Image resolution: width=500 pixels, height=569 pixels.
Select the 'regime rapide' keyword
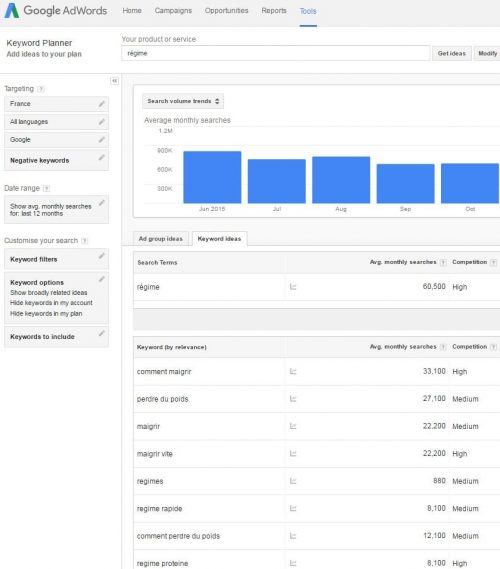[159, 509]
